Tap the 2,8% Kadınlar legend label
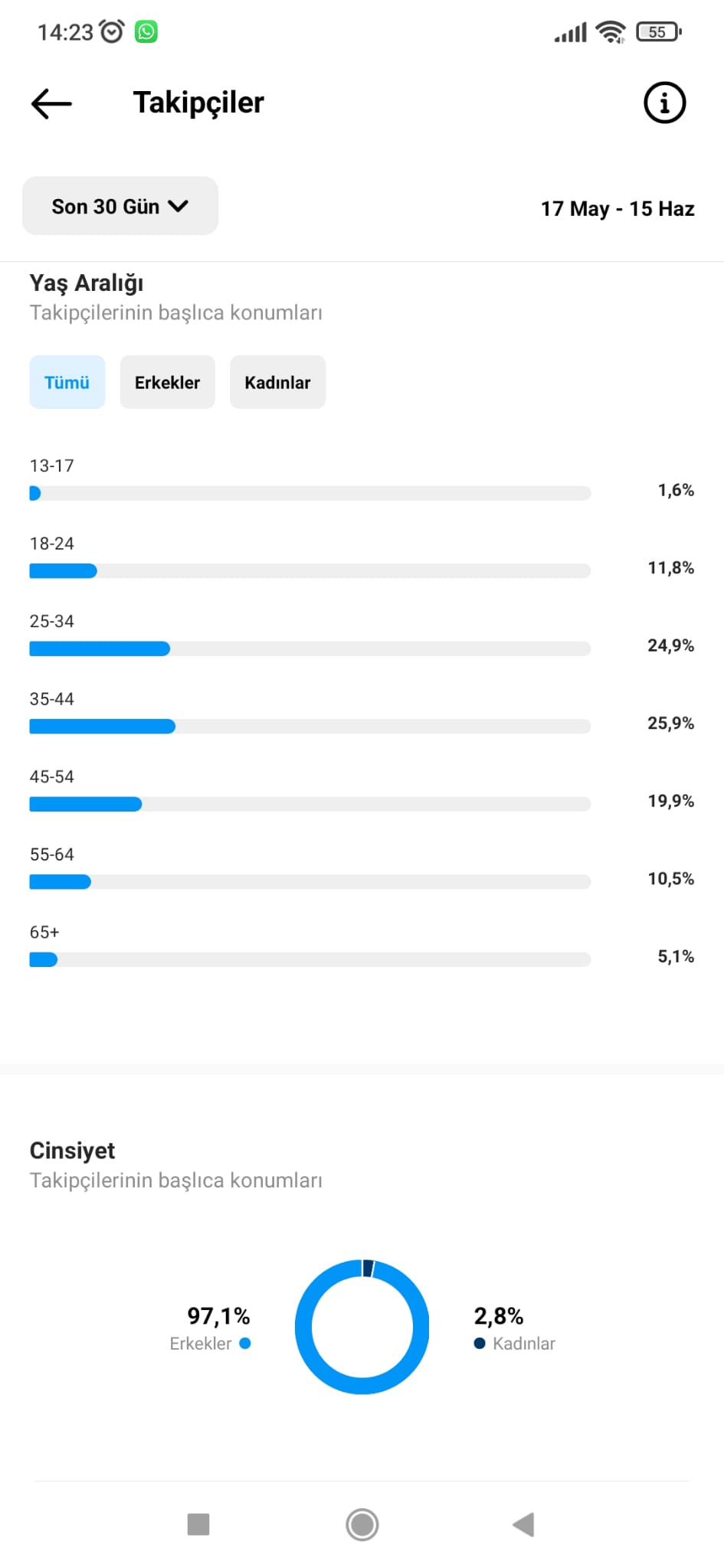The width and height of the screenshot is (724, 1568). tap(514, 1328)
